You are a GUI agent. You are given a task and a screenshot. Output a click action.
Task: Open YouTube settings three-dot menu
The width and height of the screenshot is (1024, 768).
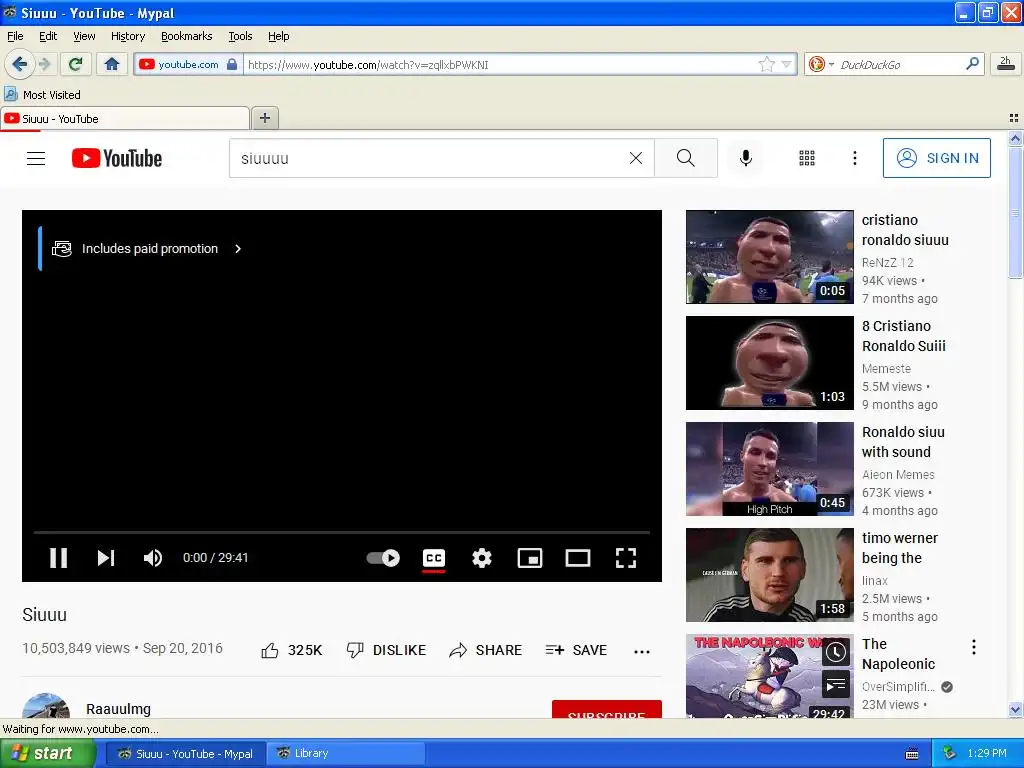click(854, 158)
